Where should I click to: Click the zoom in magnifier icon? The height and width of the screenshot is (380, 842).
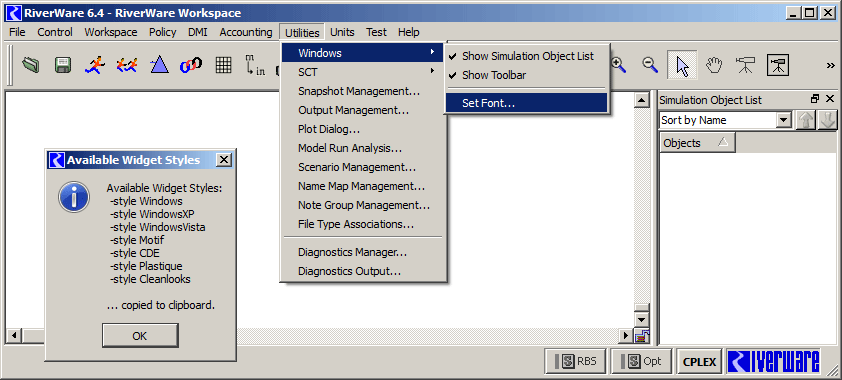point(619,65)
